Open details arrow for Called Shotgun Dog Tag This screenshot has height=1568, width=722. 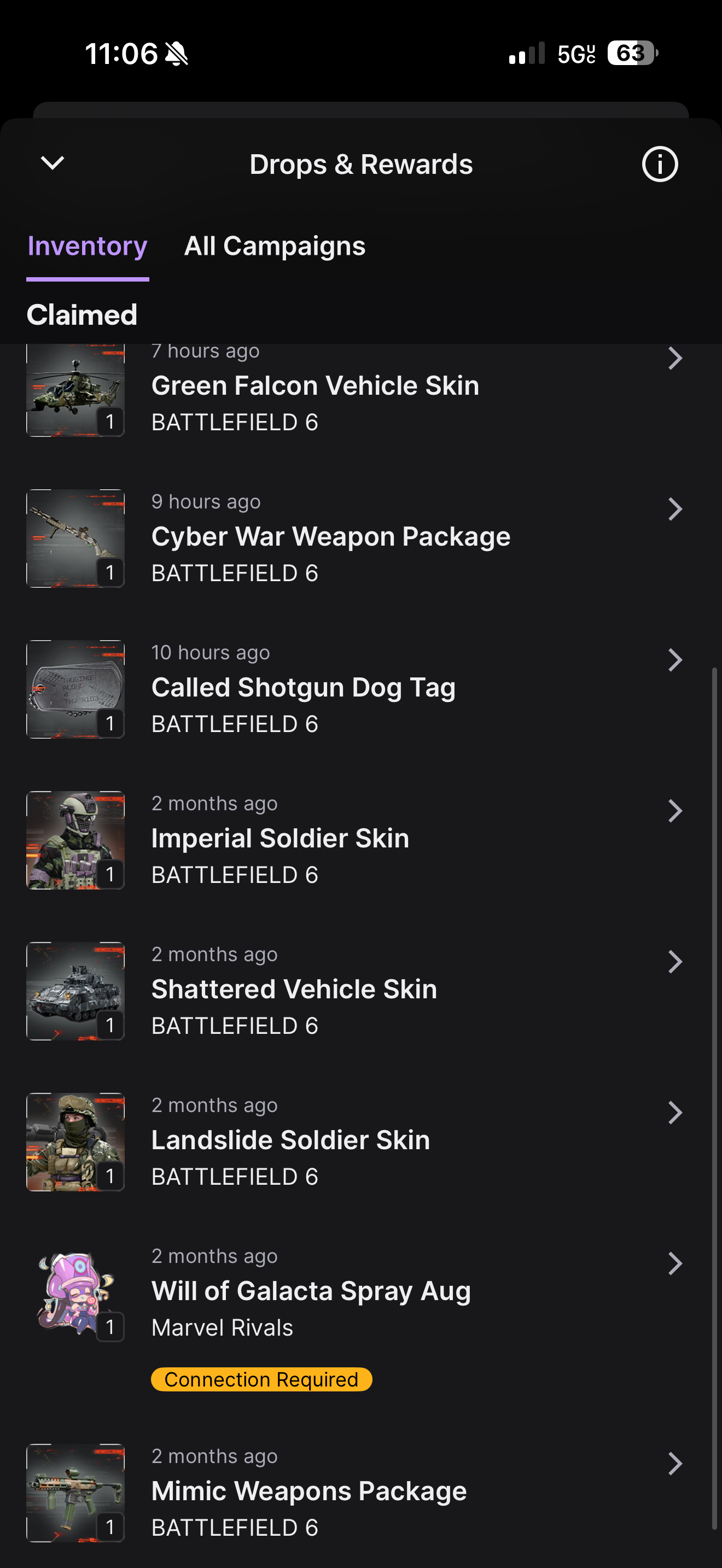pyautogui.click(x=674, y=660)
